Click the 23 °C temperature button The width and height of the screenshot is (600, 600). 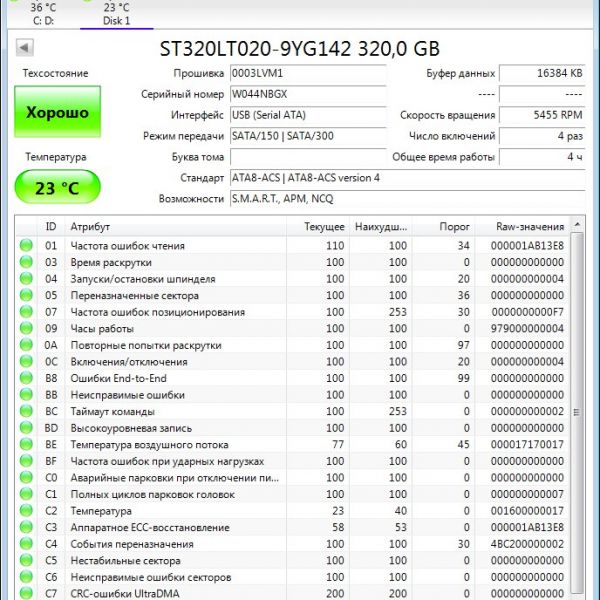tap(57, 188)
